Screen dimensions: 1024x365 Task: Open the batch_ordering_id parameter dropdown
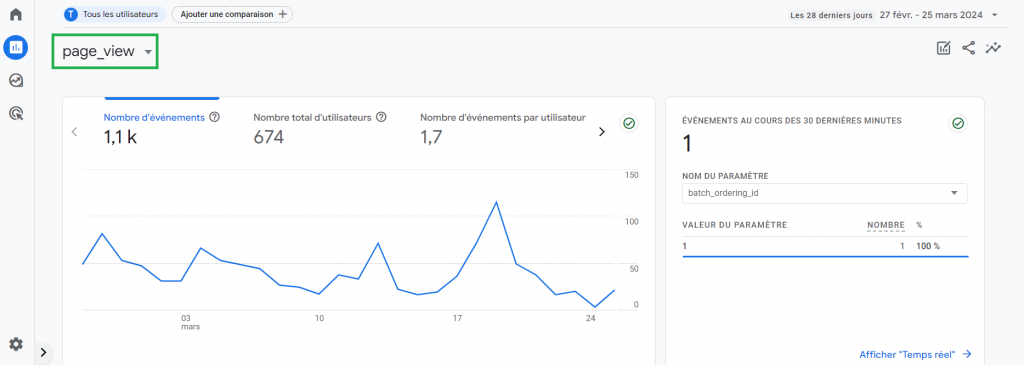[x=825, y=193]
